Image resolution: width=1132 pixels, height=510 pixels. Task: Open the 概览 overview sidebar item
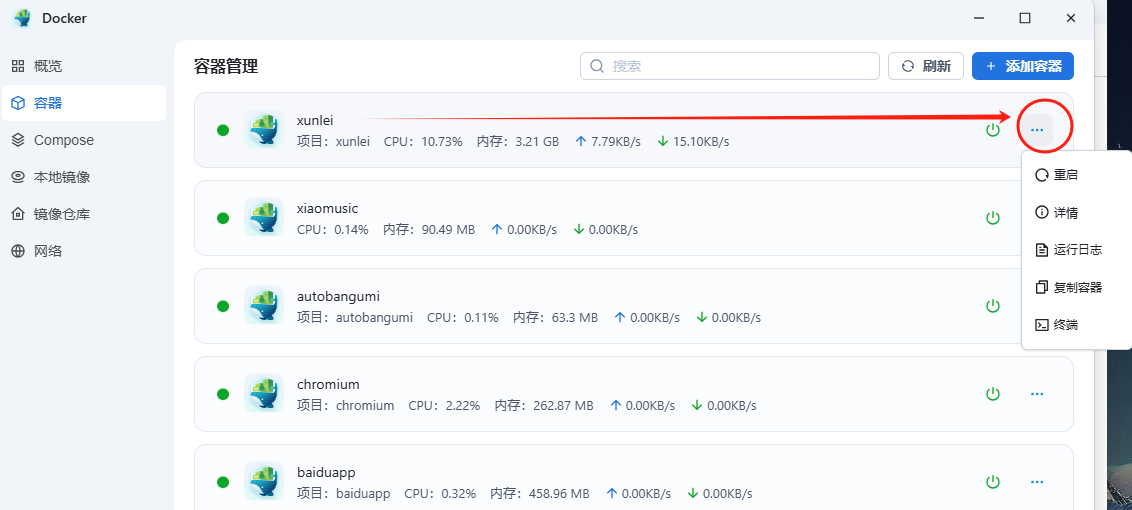pos(83,66)
